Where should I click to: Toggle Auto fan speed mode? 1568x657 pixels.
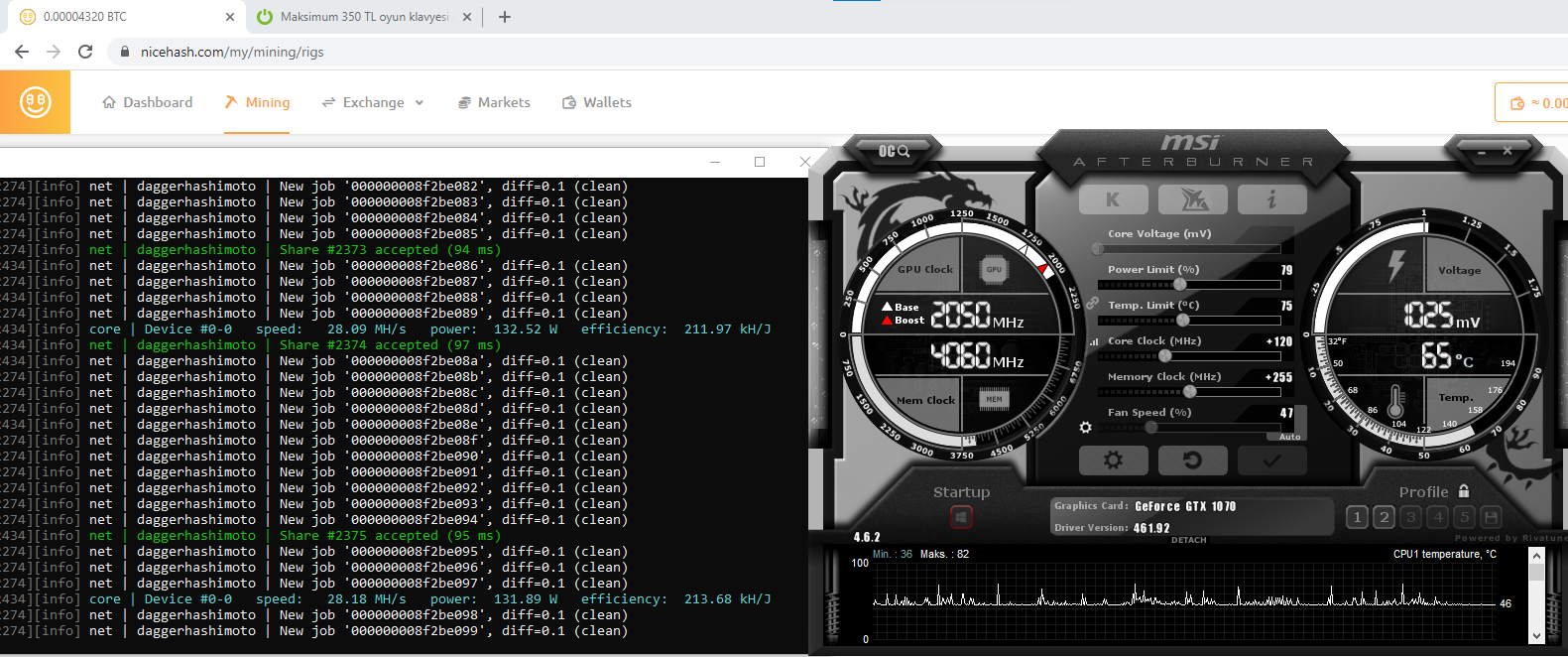click(1289, 437)
